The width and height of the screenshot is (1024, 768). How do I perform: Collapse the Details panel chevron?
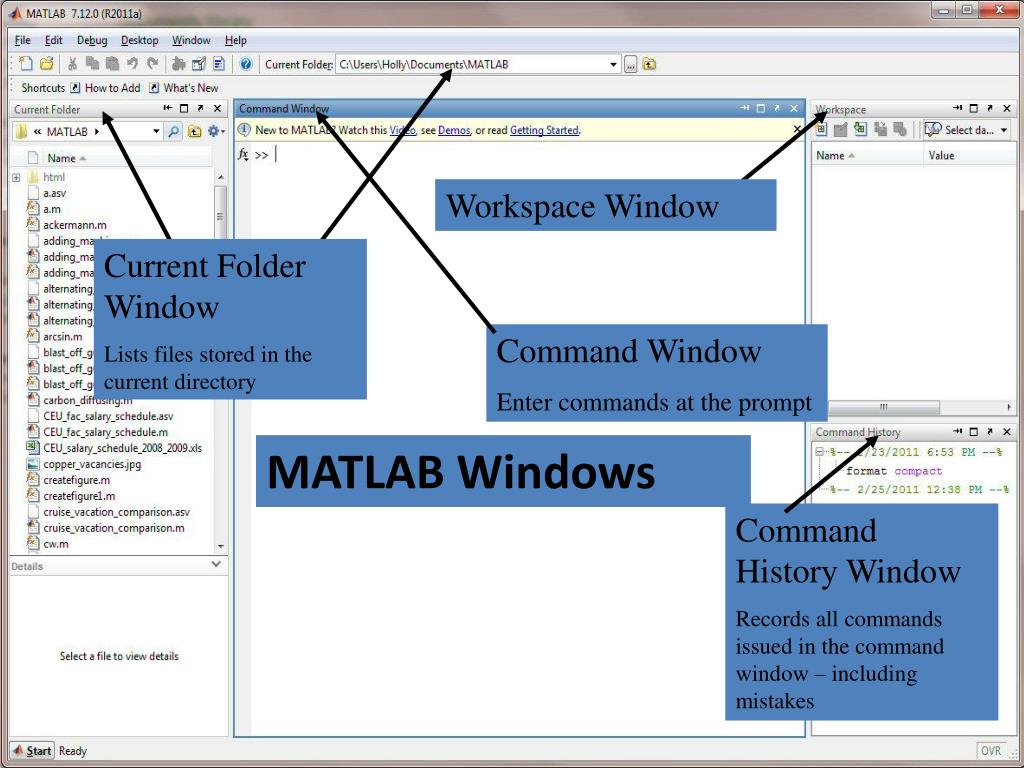(216, 564)
